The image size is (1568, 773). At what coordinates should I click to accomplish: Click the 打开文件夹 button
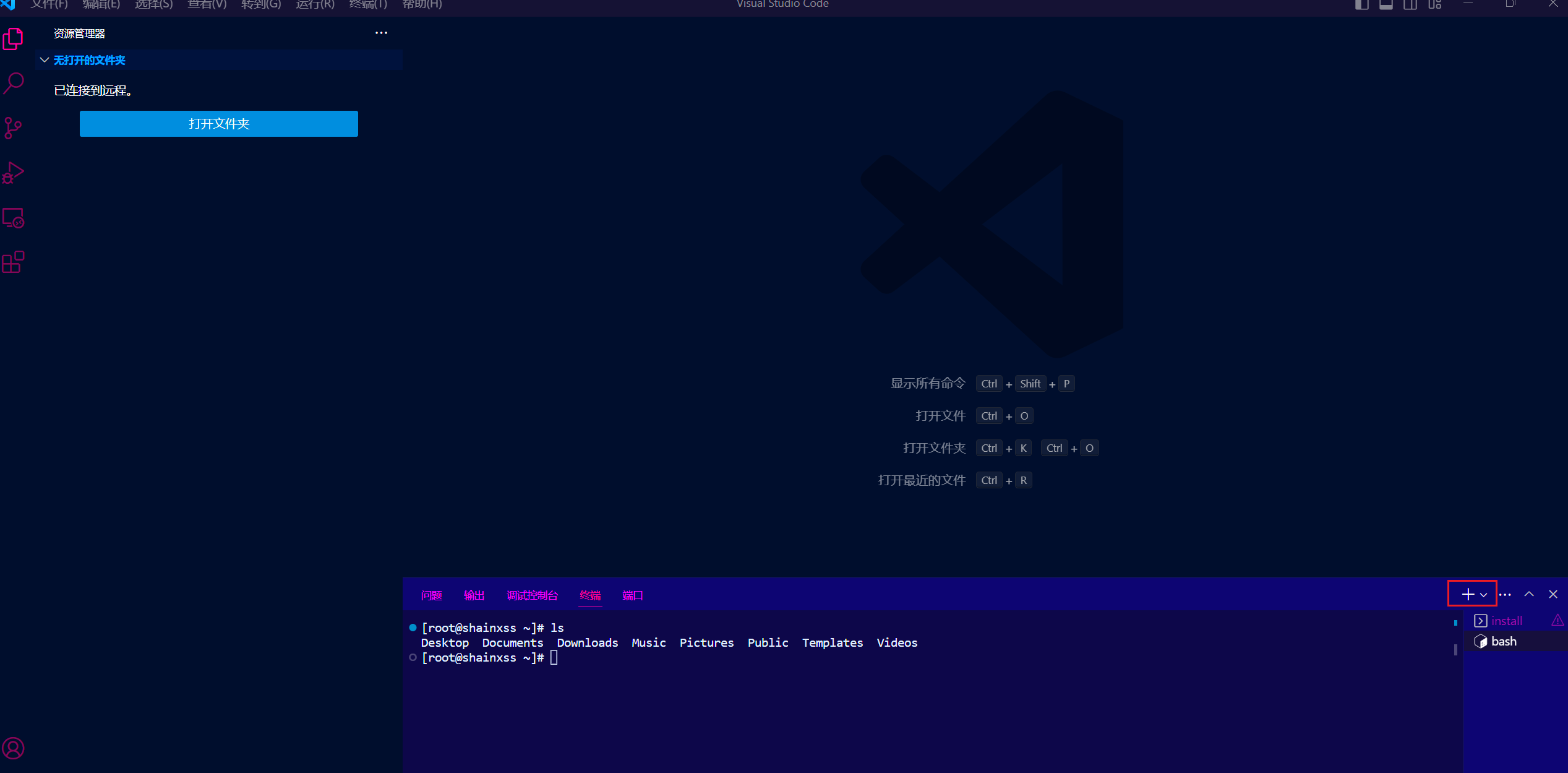219,124
